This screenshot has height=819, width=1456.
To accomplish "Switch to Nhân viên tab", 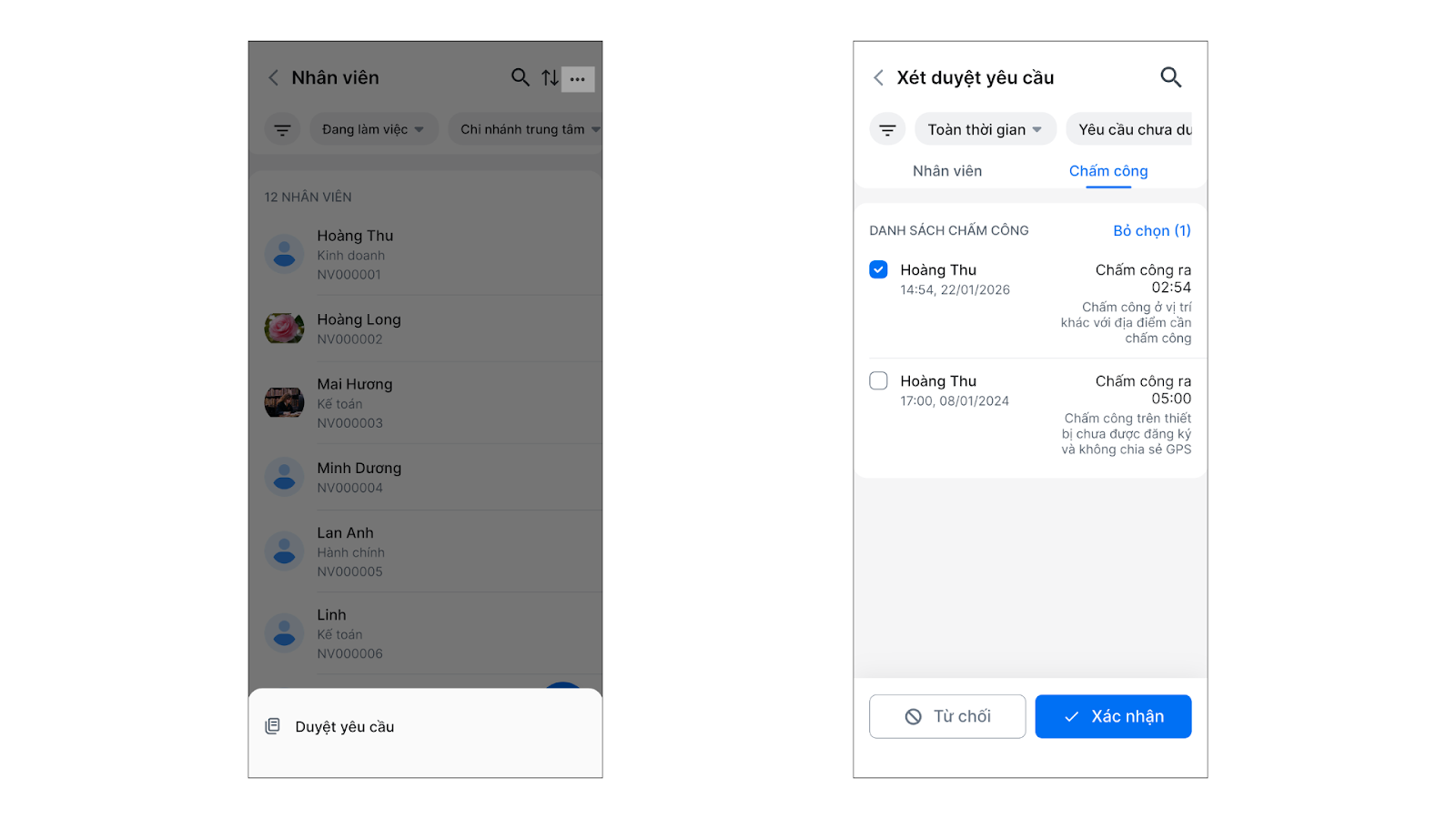I will (947, 171).
